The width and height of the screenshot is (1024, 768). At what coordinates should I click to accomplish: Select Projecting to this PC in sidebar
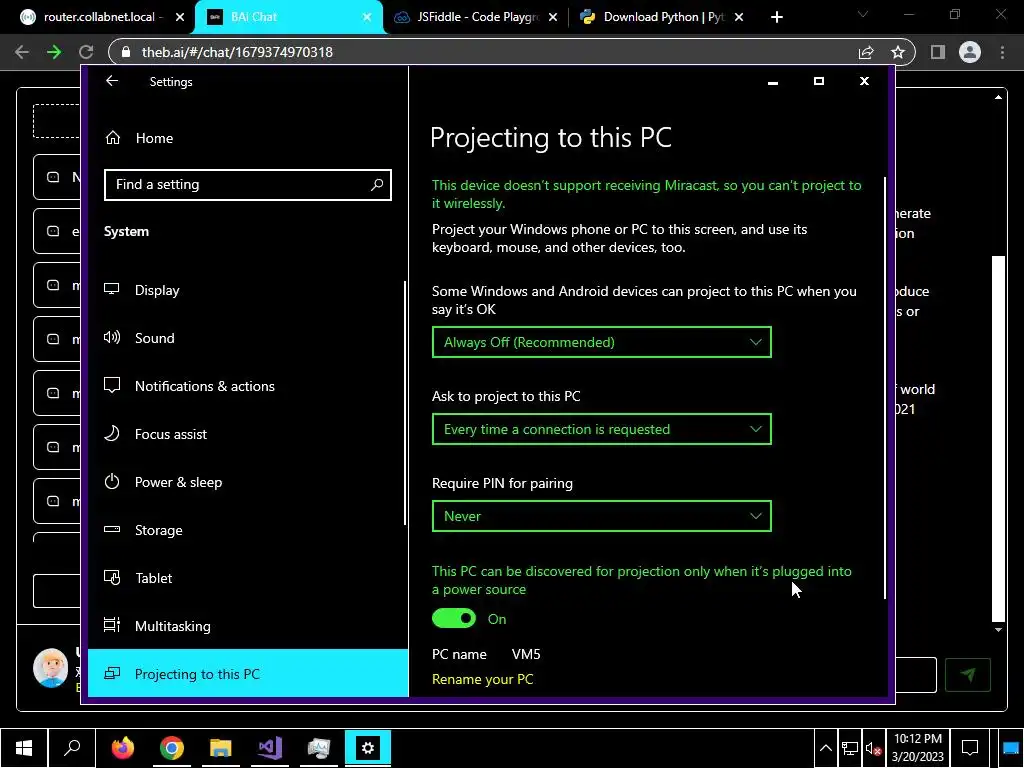pyautogui.click(x=248, y=673)
